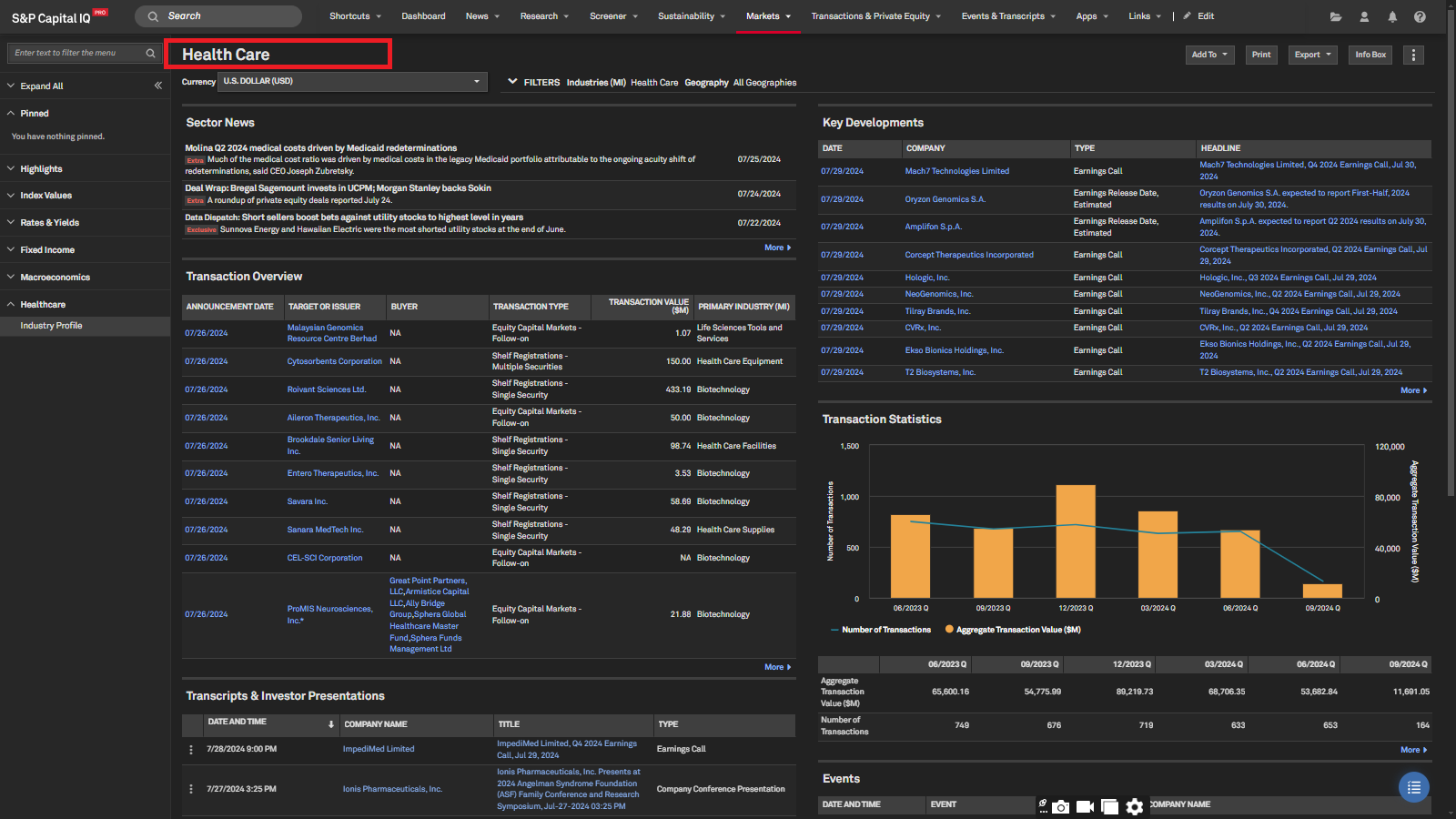
Task: Toggle the Aggregate Transaction Value legend series
Action: point(1013,630)
